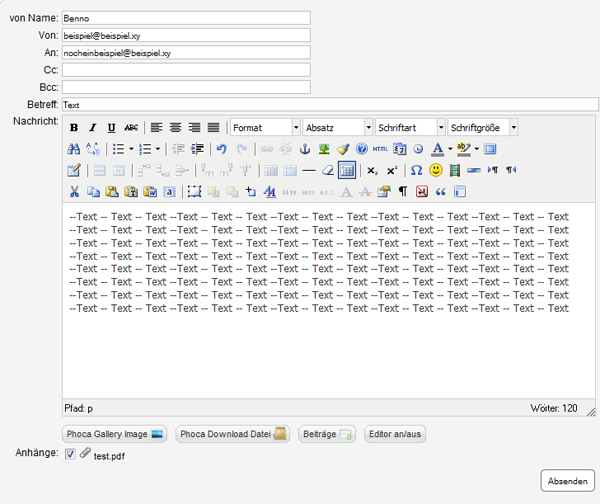This screenshot has width=600, height=504.
Task: Clean up messy code with broom icon
Action: click(343, 149)
